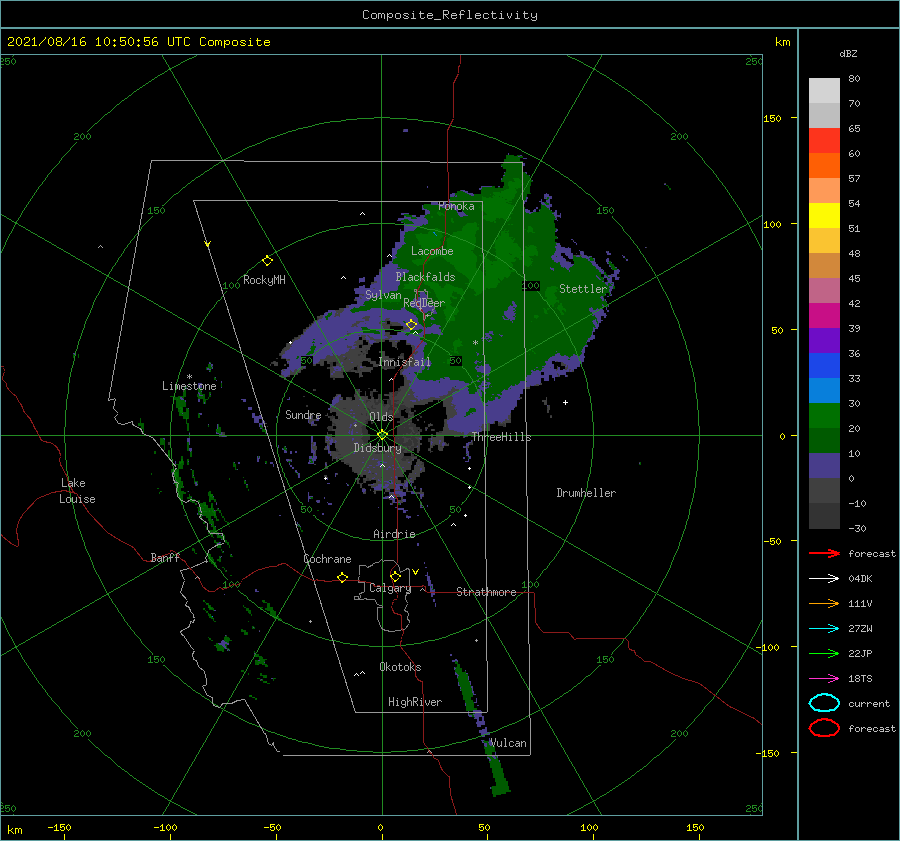Click the Sylvan label on map
The height and width of the screenshot is (841, 900).
coord(383,295)
